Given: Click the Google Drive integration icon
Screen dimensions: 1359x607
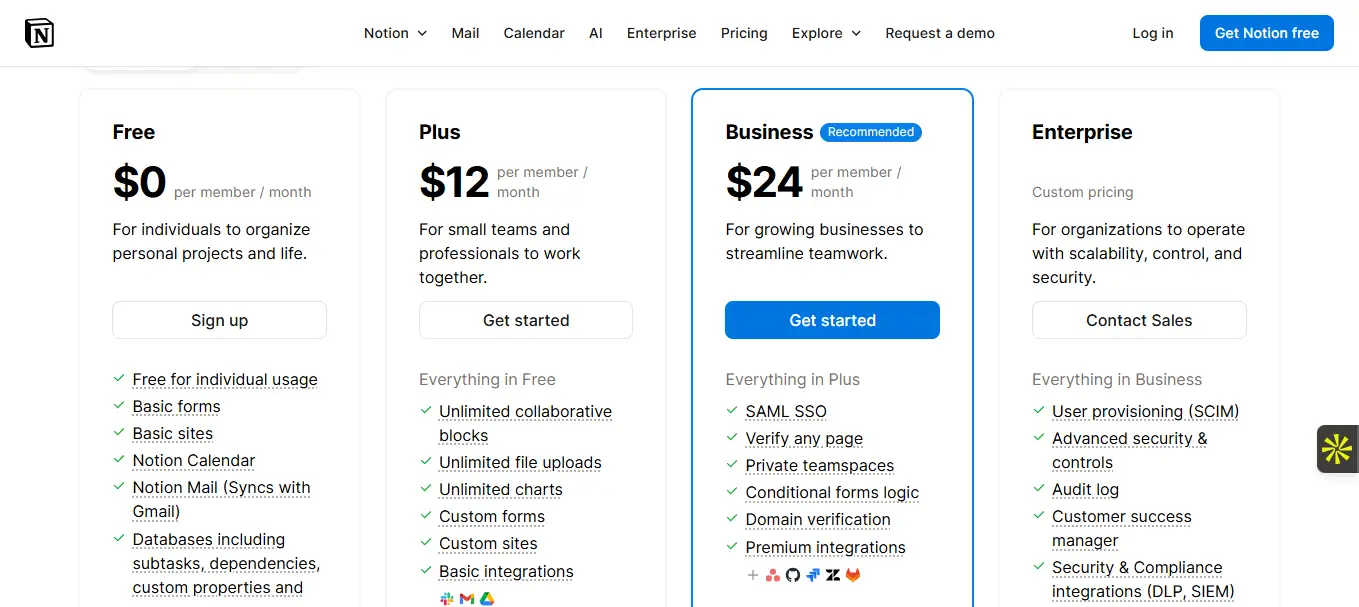Looking at the screenshot, I should (x=487, y=598).
